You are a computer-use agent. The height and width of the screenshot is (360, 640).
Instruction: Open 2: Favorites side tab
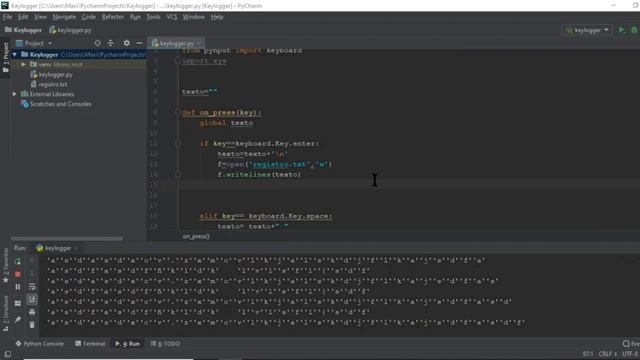coord(5,265)
